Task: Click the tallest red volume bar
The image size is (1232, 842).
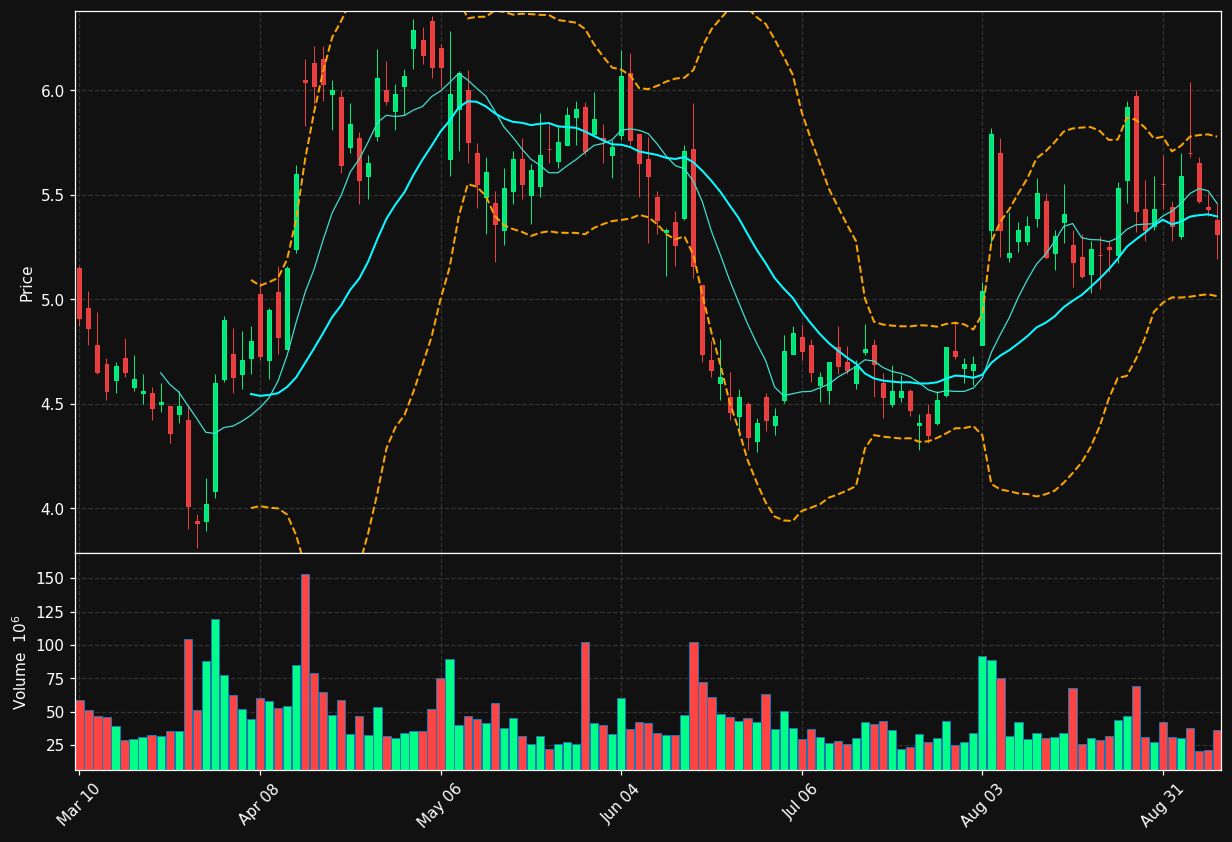Action: pyautogui.click(x=305, y=672)
